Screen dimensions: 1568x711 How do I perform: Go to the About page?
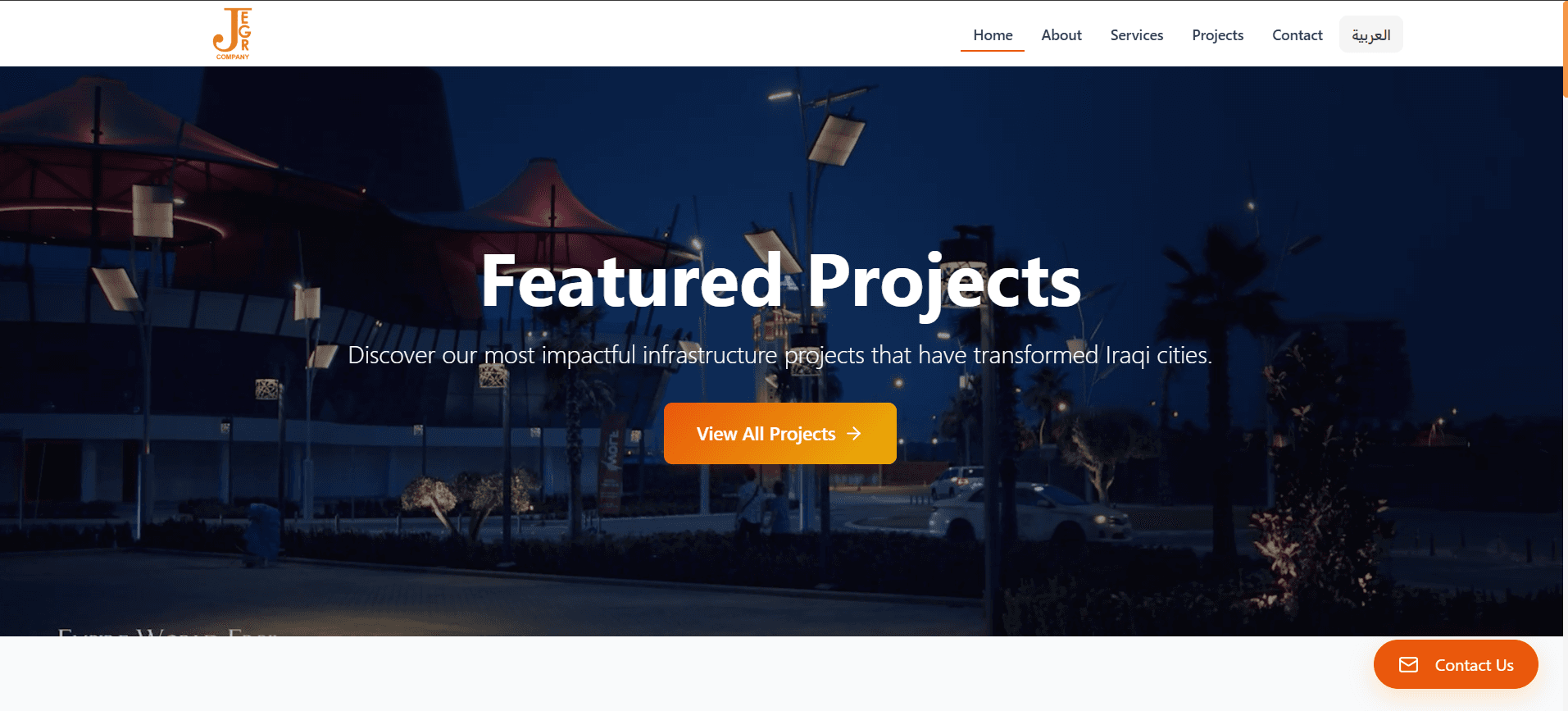[1061, 34]
